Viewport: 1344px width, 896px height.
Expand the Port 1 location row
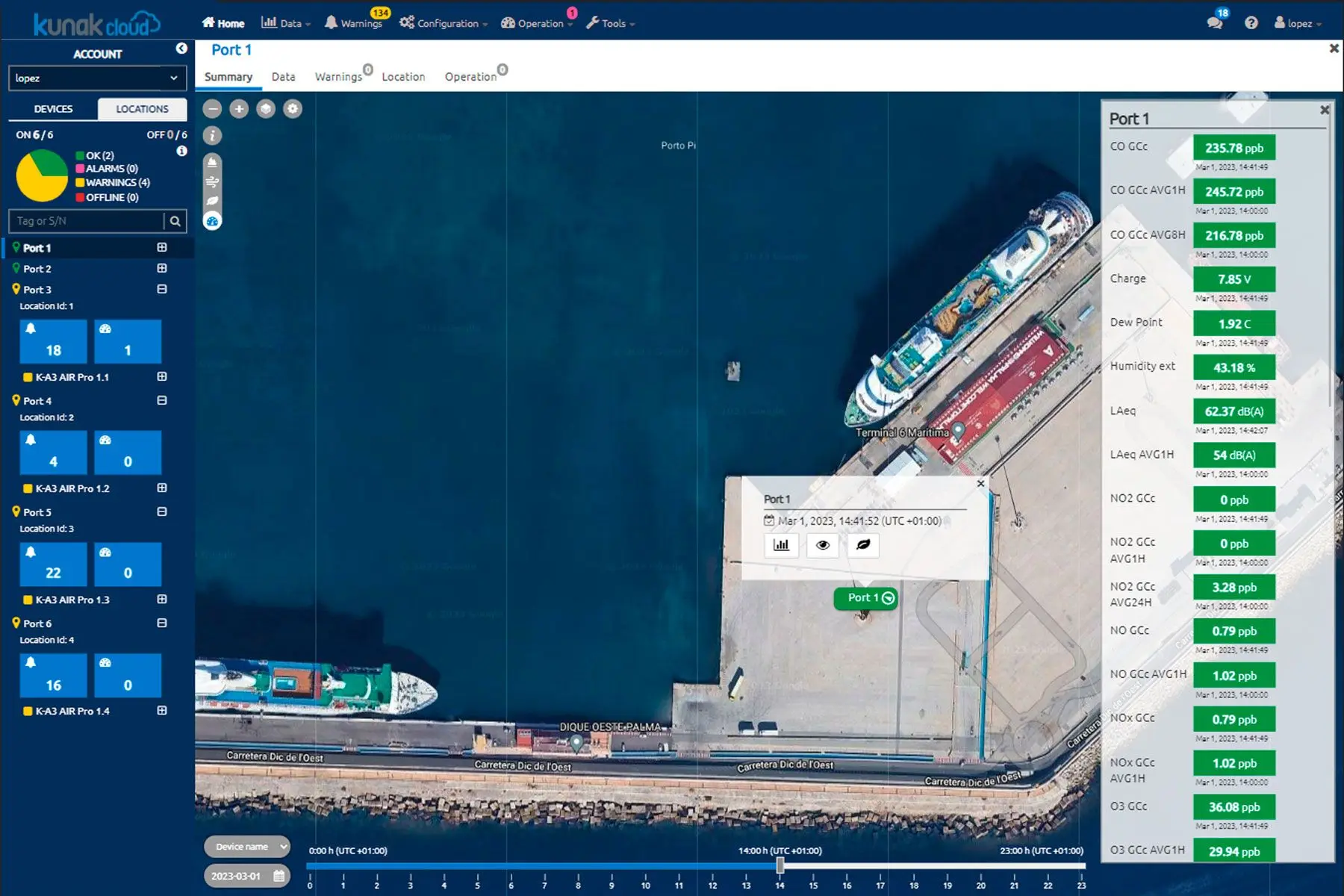[162, 247]
